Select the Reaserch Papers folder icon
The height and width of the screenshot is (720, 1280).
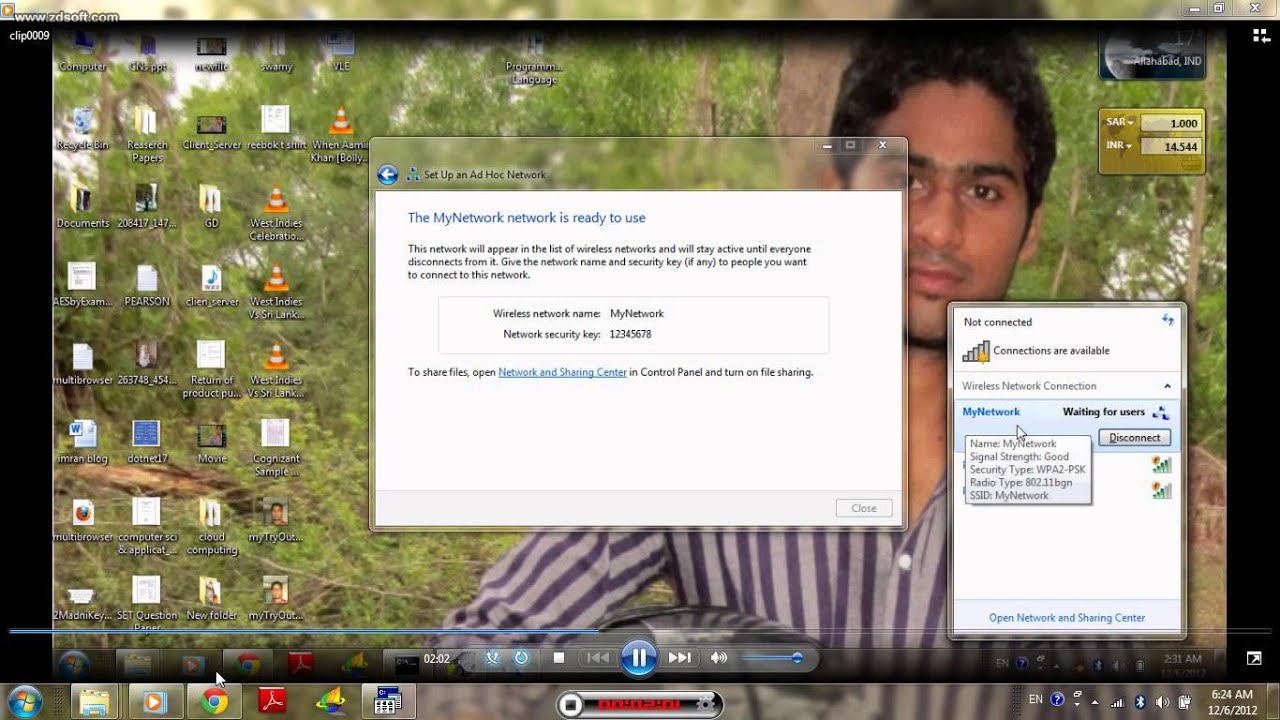tap(147, 134)
